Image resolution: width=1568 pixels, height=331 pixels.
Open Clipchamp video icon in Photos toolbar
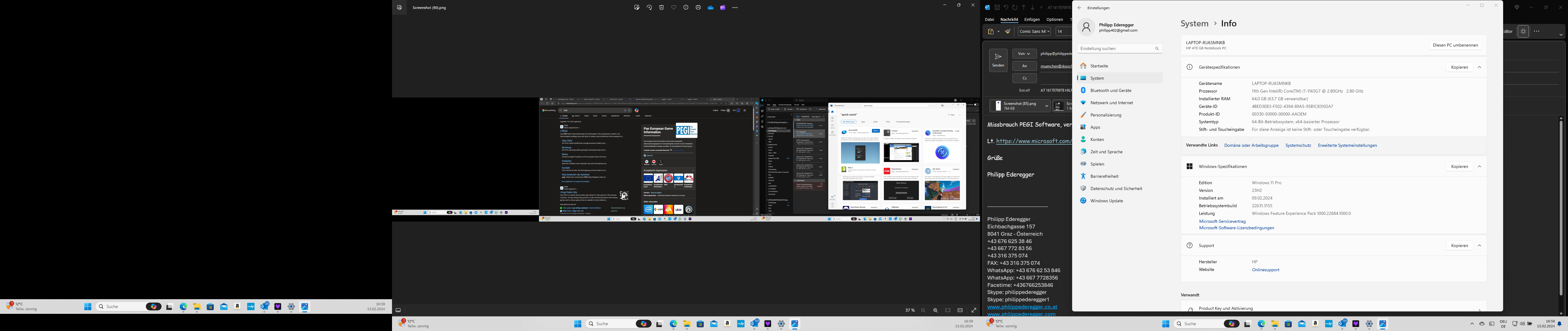[722, 7]
